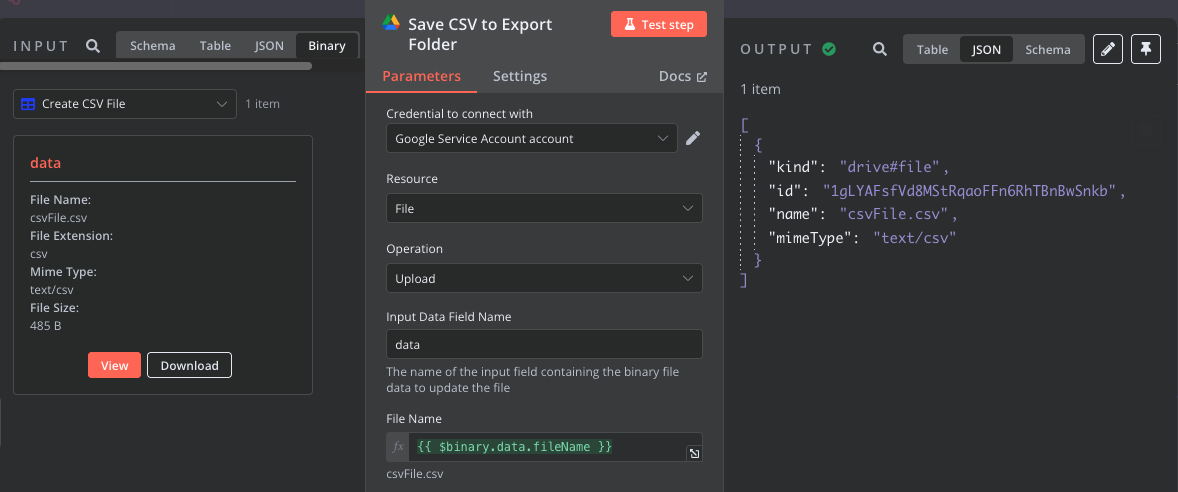Switch output view to Table
This screenshot has width=1178, height=492.
pyautogui.click(x=932, y=49)
